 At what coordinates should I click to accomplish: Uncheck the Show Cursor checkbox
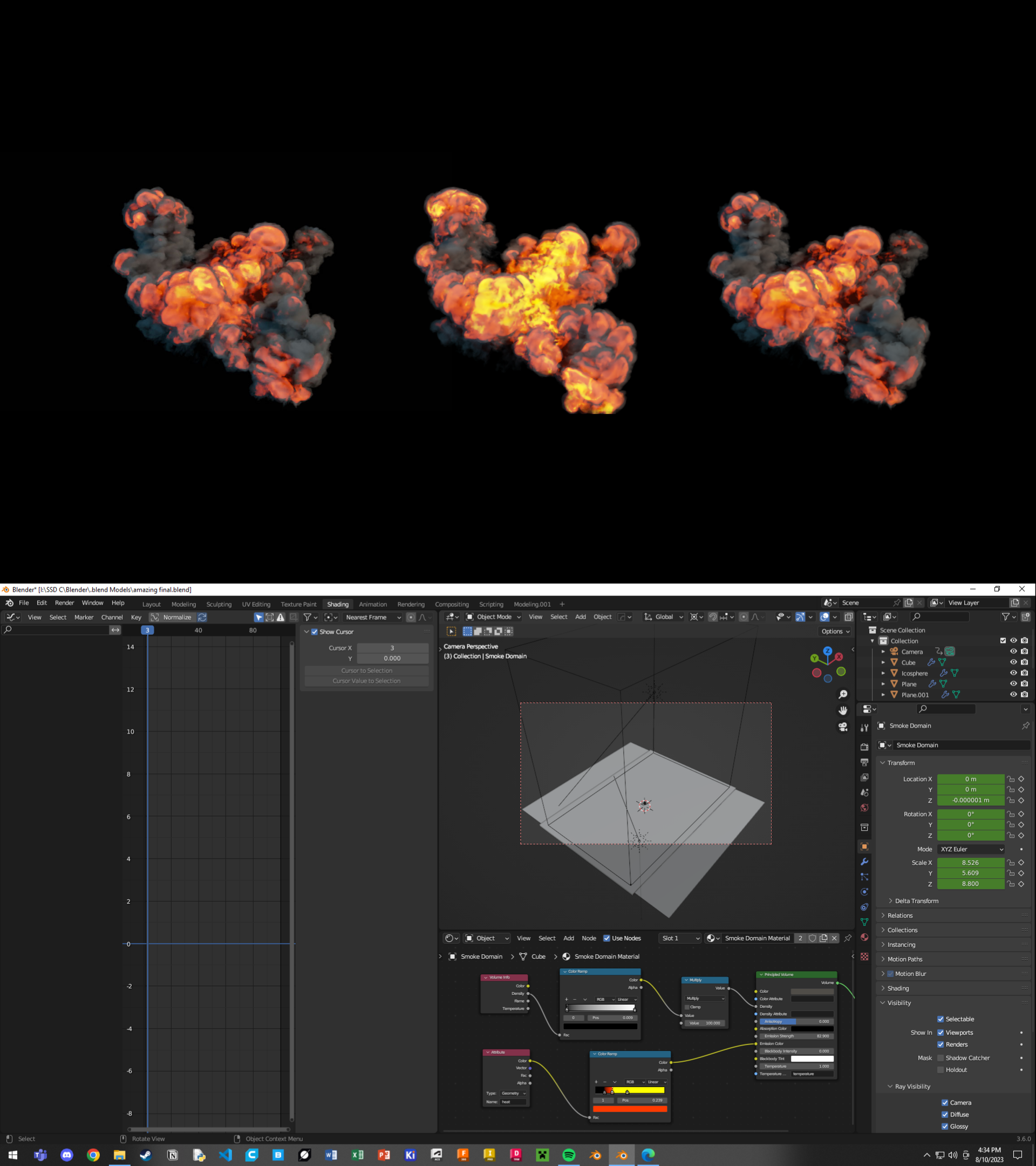315,632
